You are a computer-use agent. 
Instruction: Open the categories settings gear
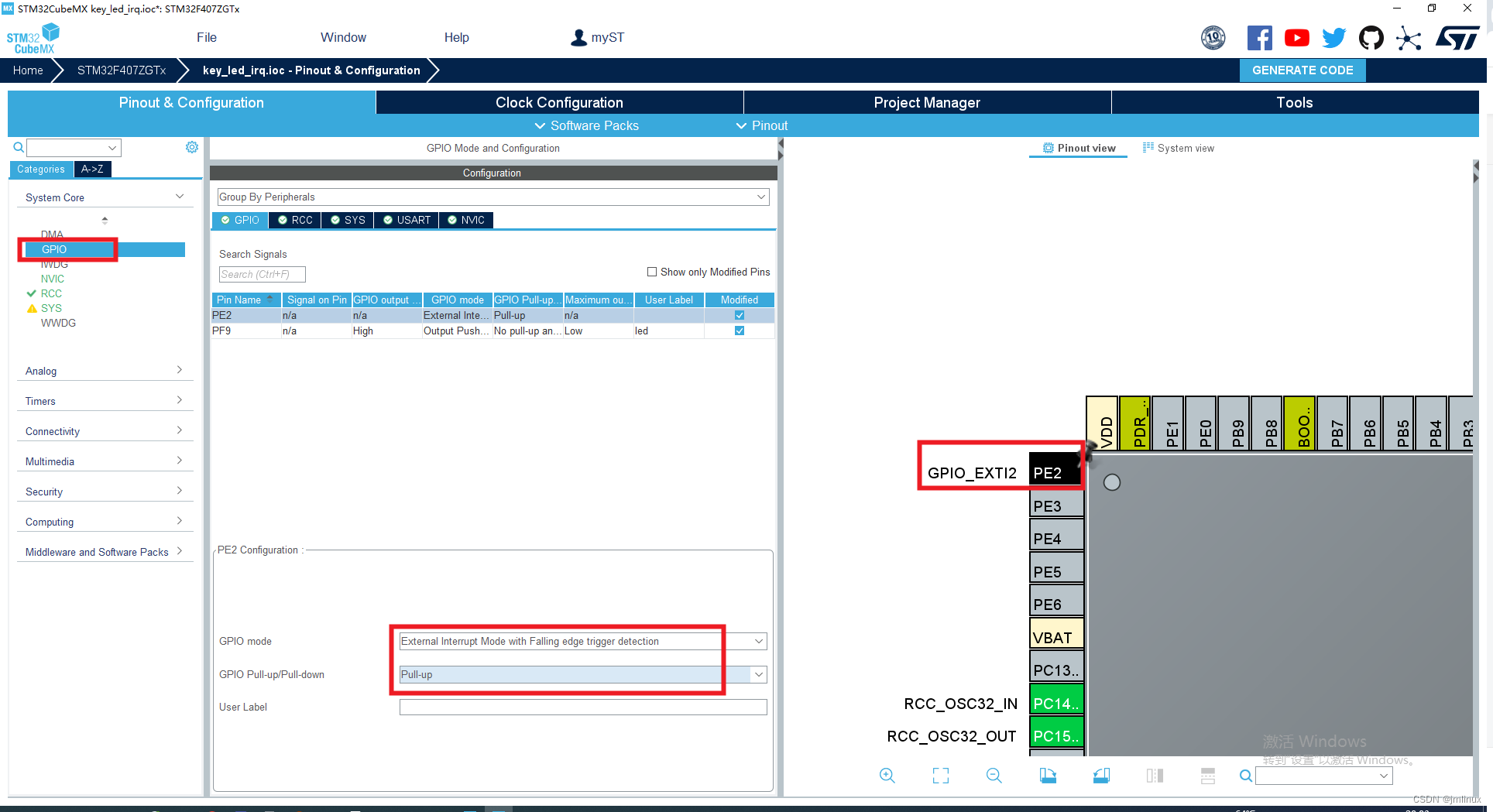click(x=192, y=147)
